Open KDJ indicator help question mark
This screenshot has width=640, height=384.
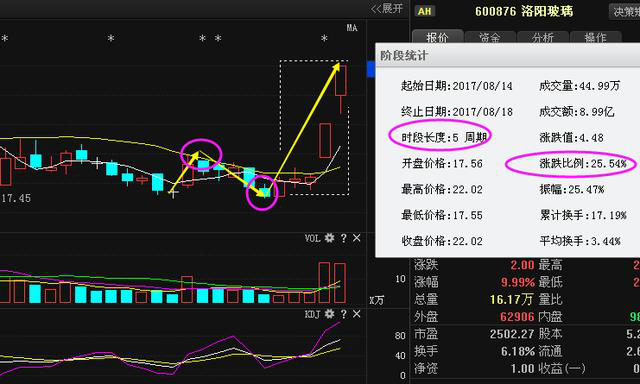click(x=344, y=314)
